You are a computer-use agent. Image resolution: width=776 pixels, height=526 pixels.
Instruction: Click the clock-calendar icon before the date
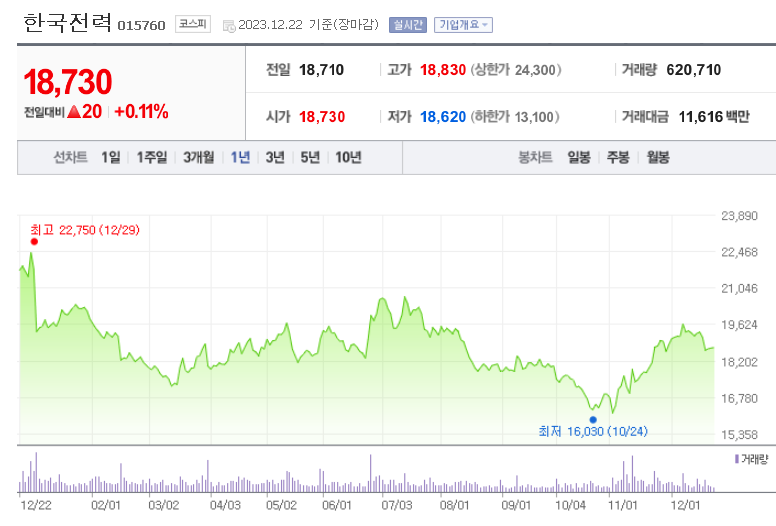pyautogui.click(x=229, y=26)
